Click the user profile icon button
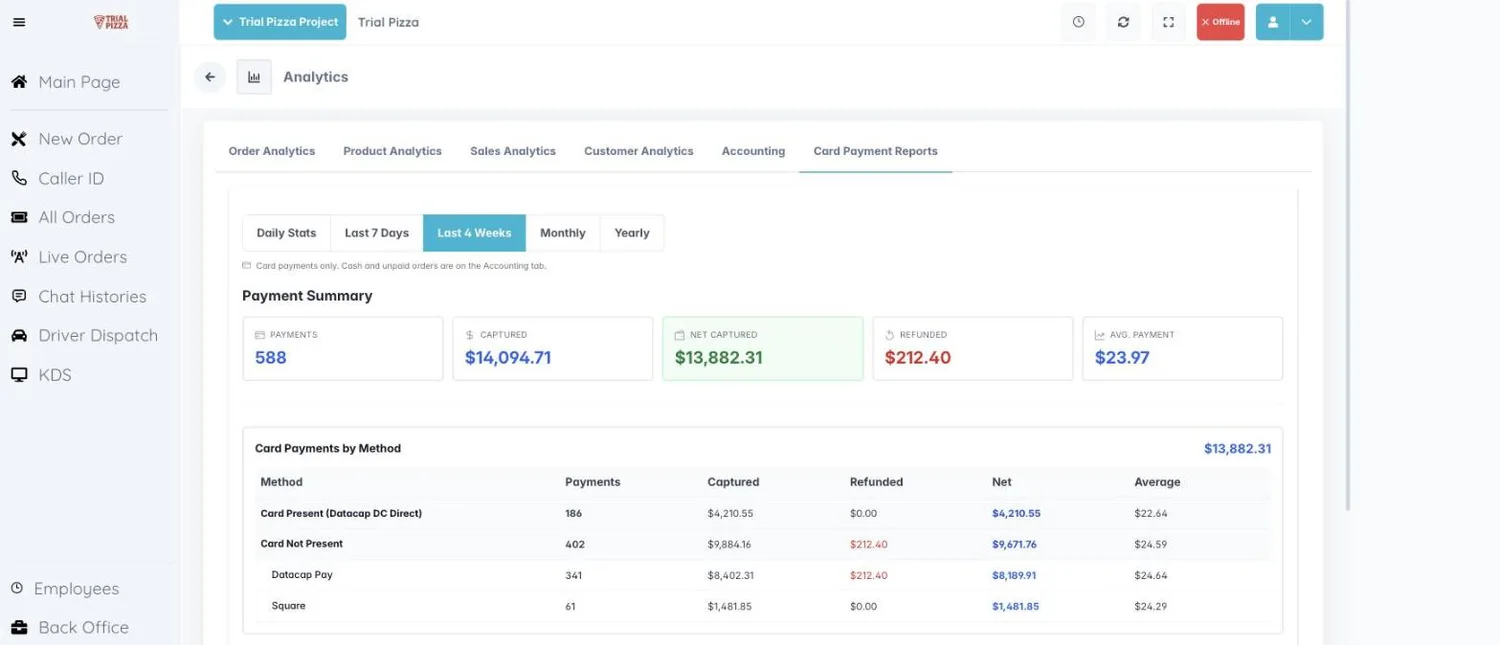 click(x=1272, y=22)
